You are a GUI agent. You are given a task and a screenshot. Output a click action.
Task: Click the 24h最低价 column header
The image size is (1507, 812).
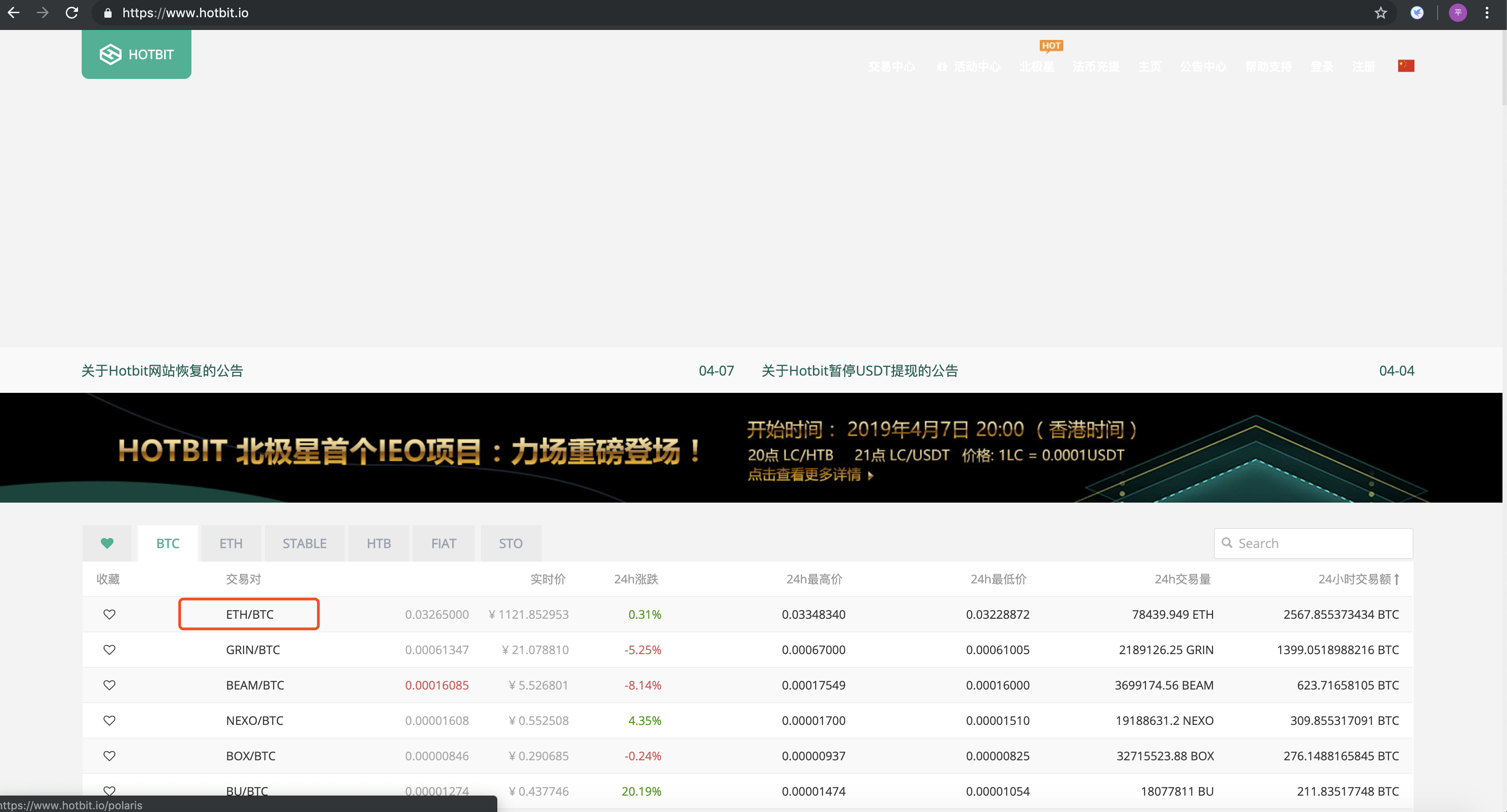tap(998, 579)
